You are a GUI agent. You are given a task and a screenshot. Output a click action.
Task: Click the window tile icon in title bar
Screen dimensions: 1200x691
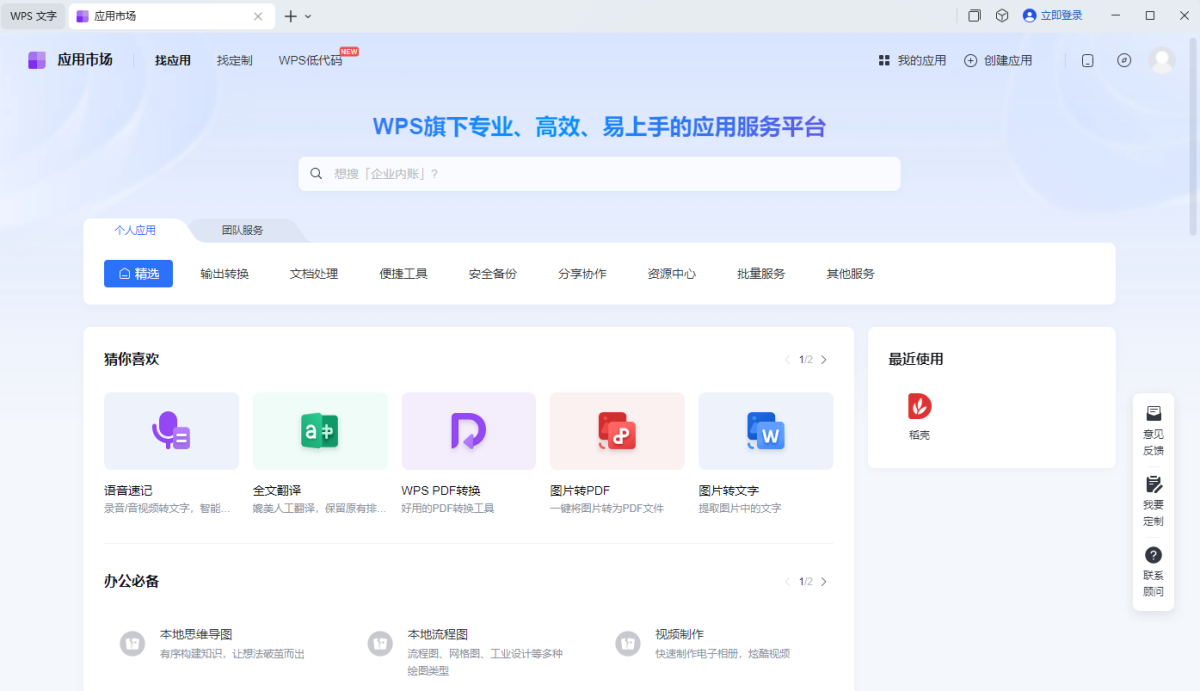pyautogui.click(x=974, y=15)
